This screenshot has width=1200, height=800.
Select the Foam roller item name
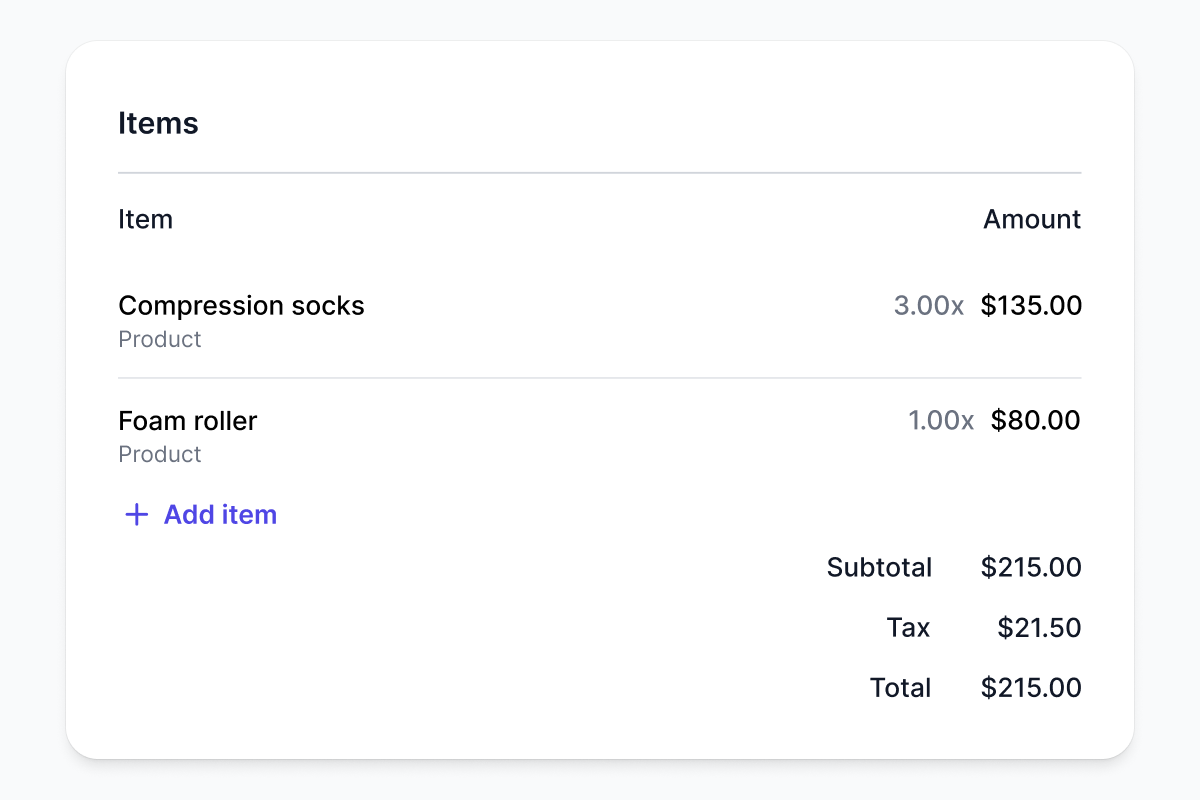[x=187, y=420]
